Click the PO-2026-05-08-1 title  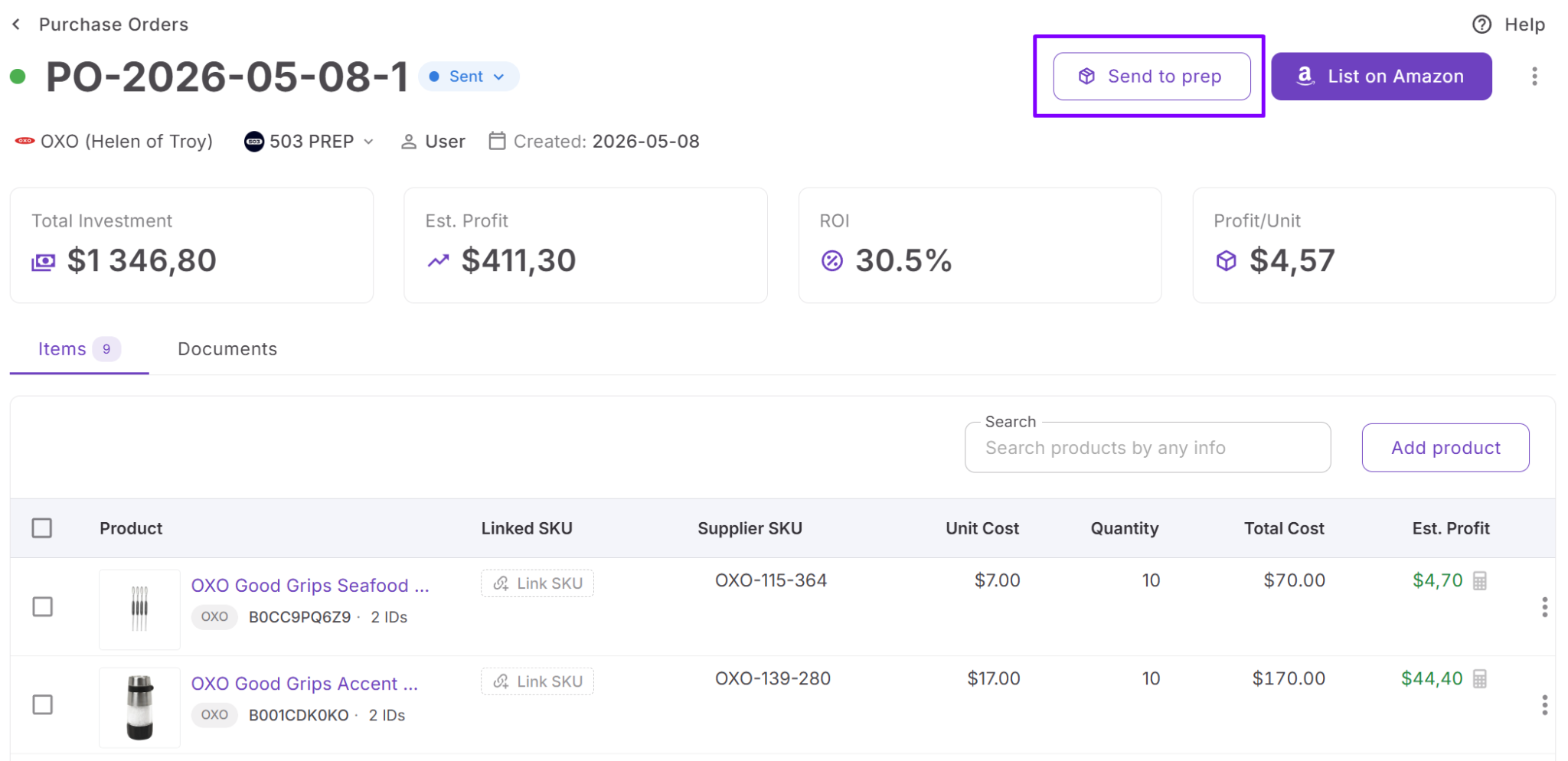[227, 77]
